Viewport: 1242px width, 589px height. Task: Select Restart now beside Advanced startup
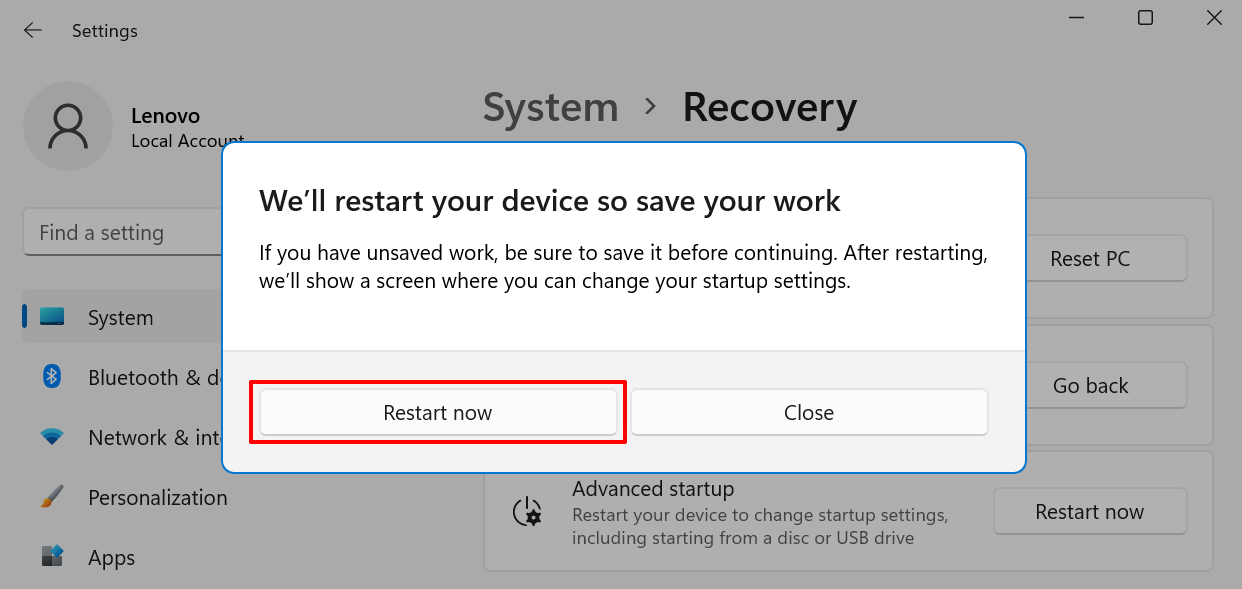pyautogui.click(x=1090, y=512)
